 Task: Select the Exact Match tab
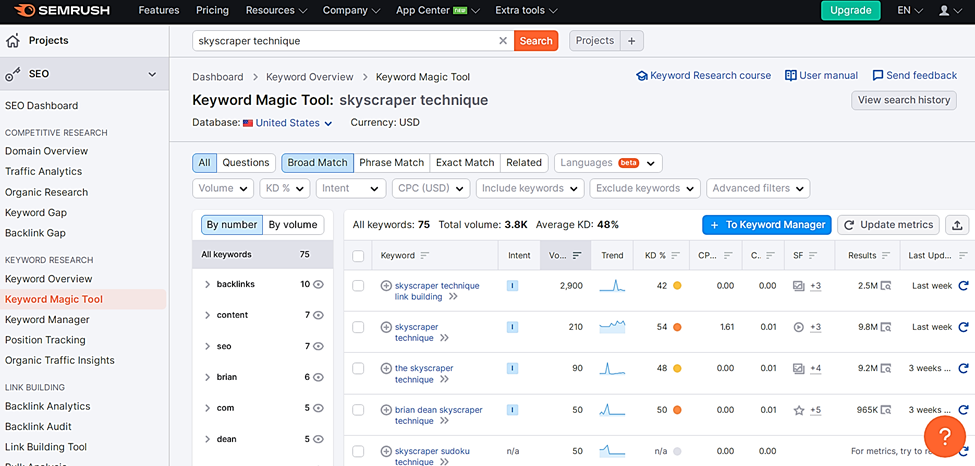pos(465,163)
